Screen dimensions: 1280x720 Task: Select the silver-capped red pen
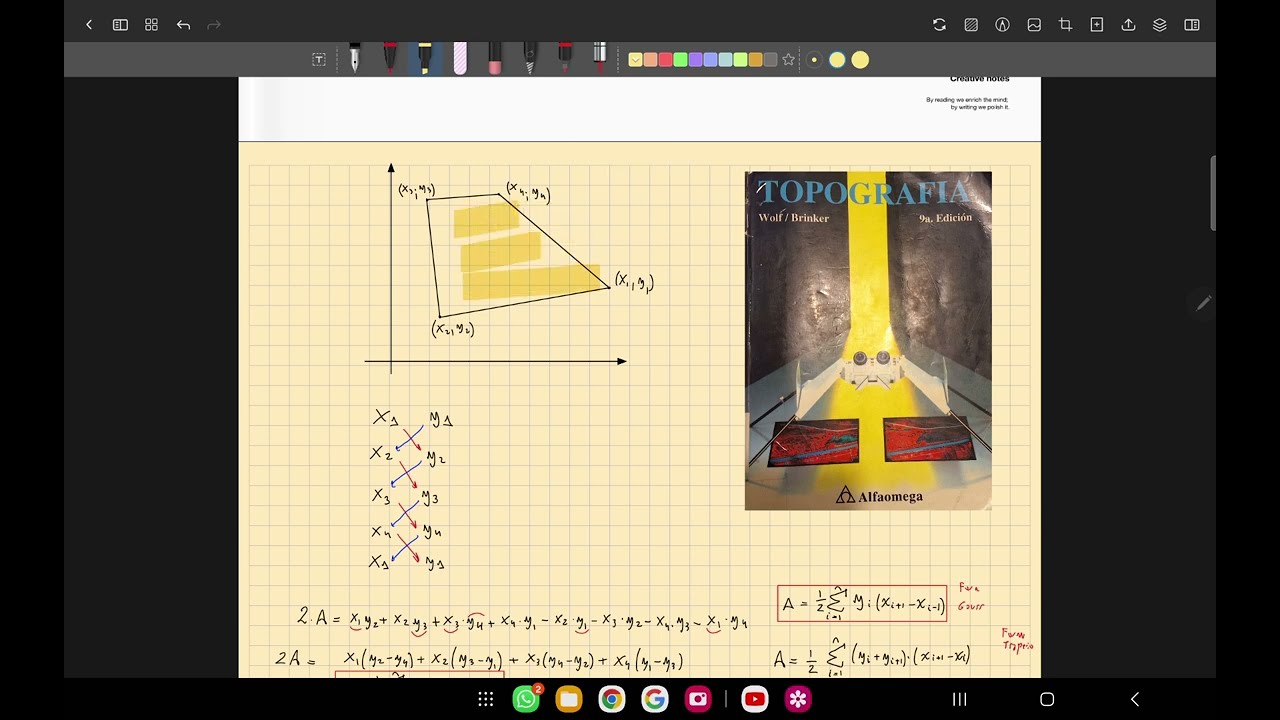point(600,58)
